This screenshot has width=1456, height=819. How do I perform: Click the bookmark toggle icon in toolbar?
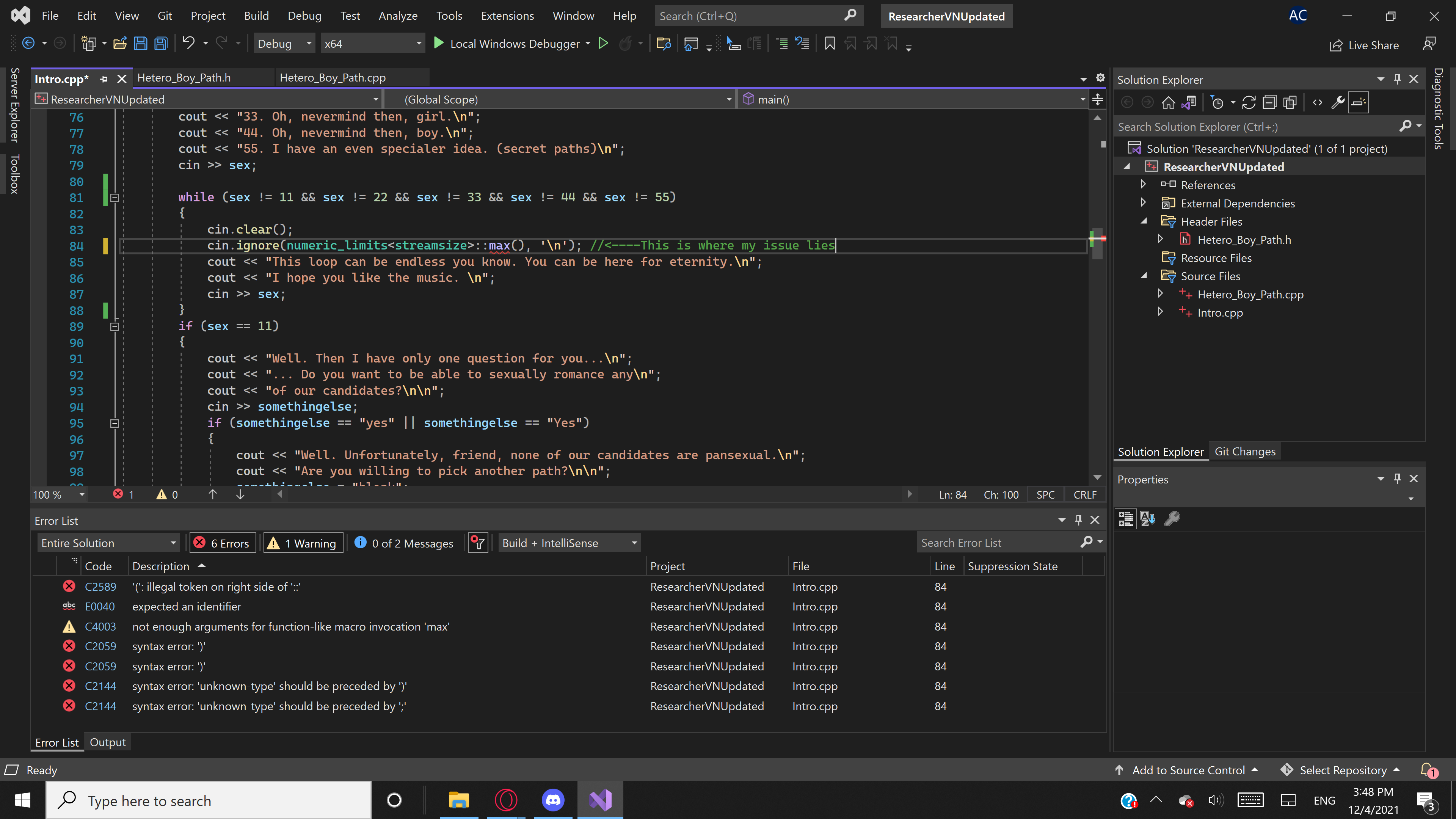point(829,44)
